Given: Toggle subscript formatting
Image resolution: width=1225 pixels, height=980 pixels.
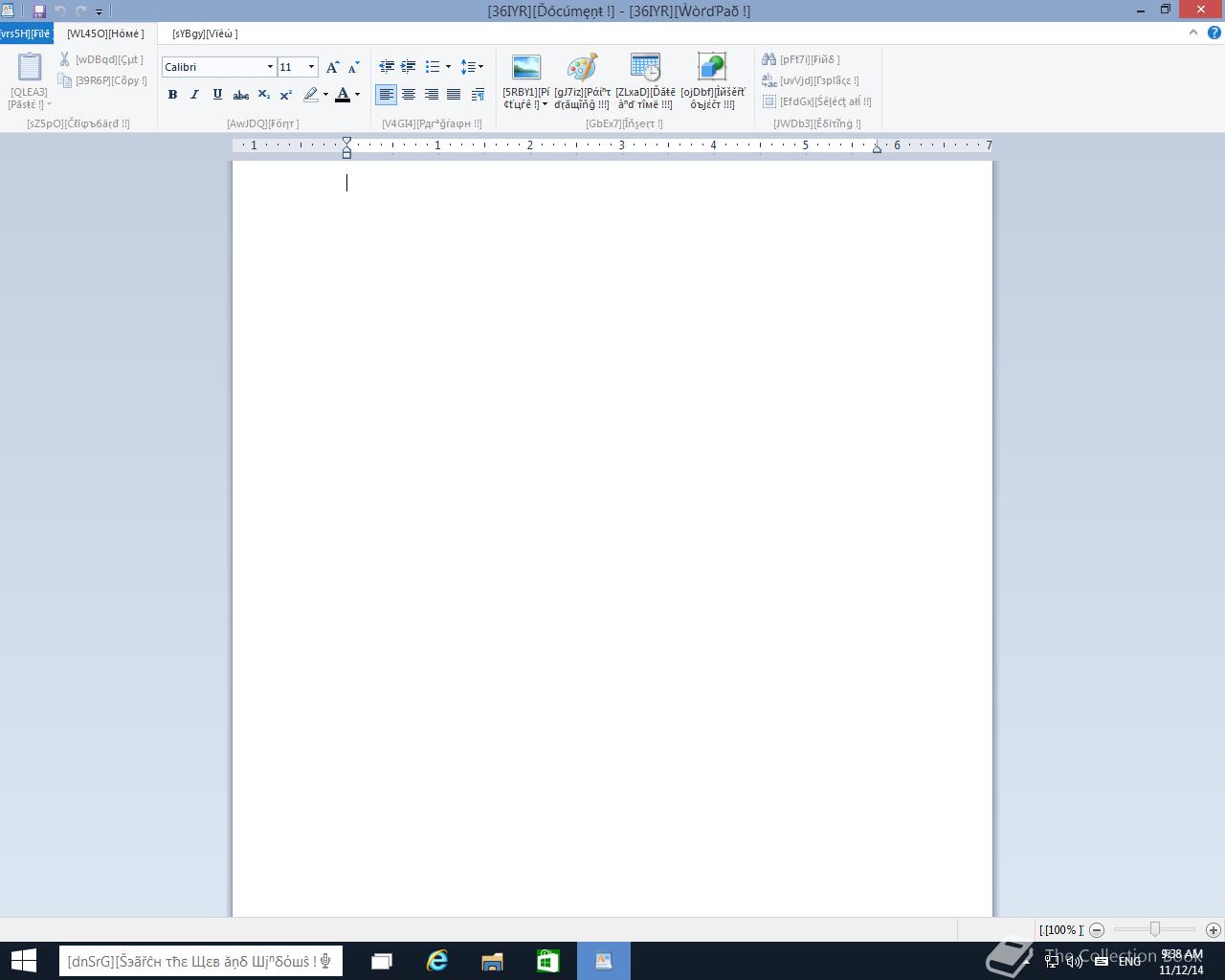Looking at the screenshot, I should (x=264, y=94).
